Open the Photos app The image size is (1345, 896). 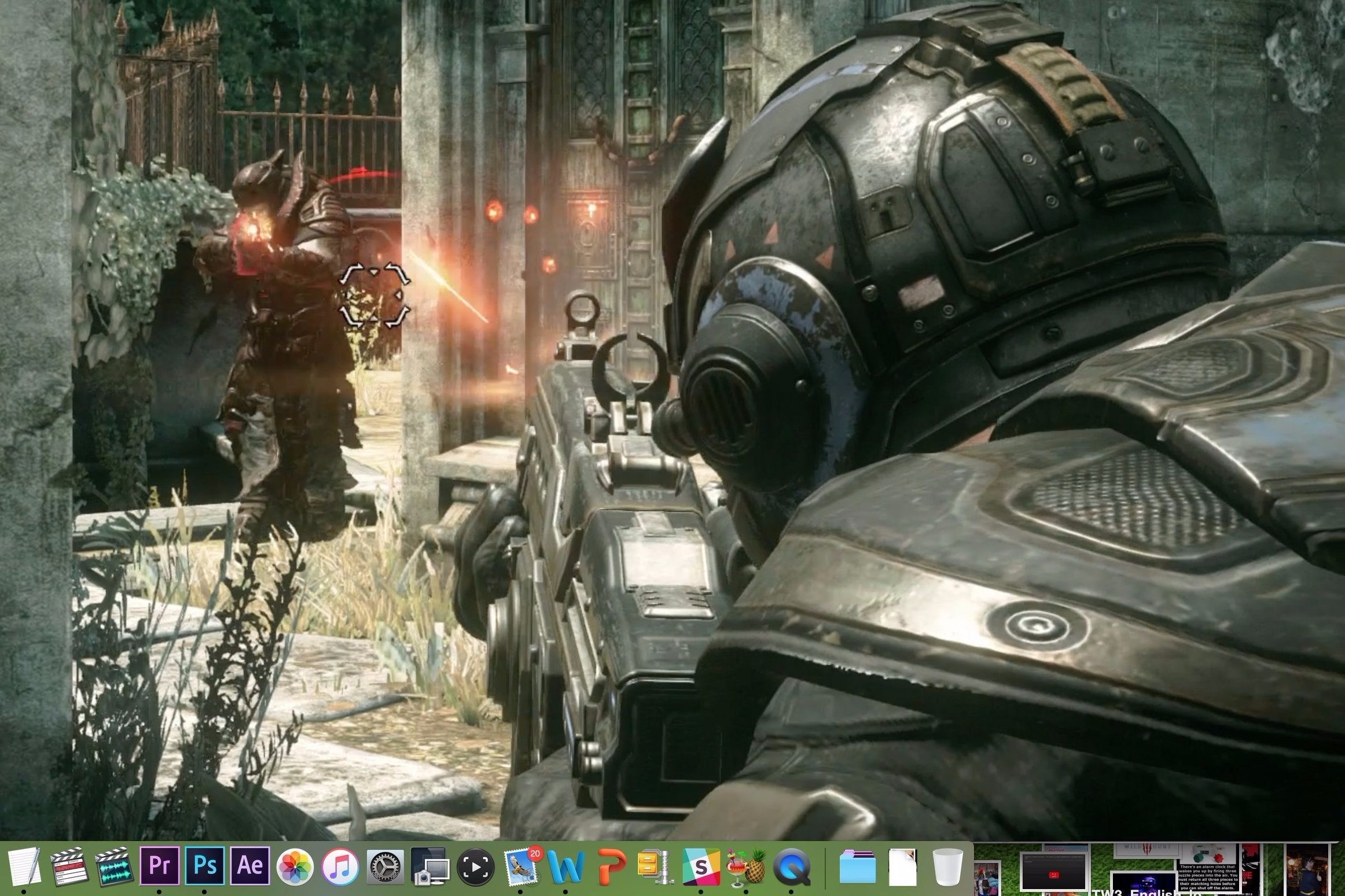coord(295,866)
